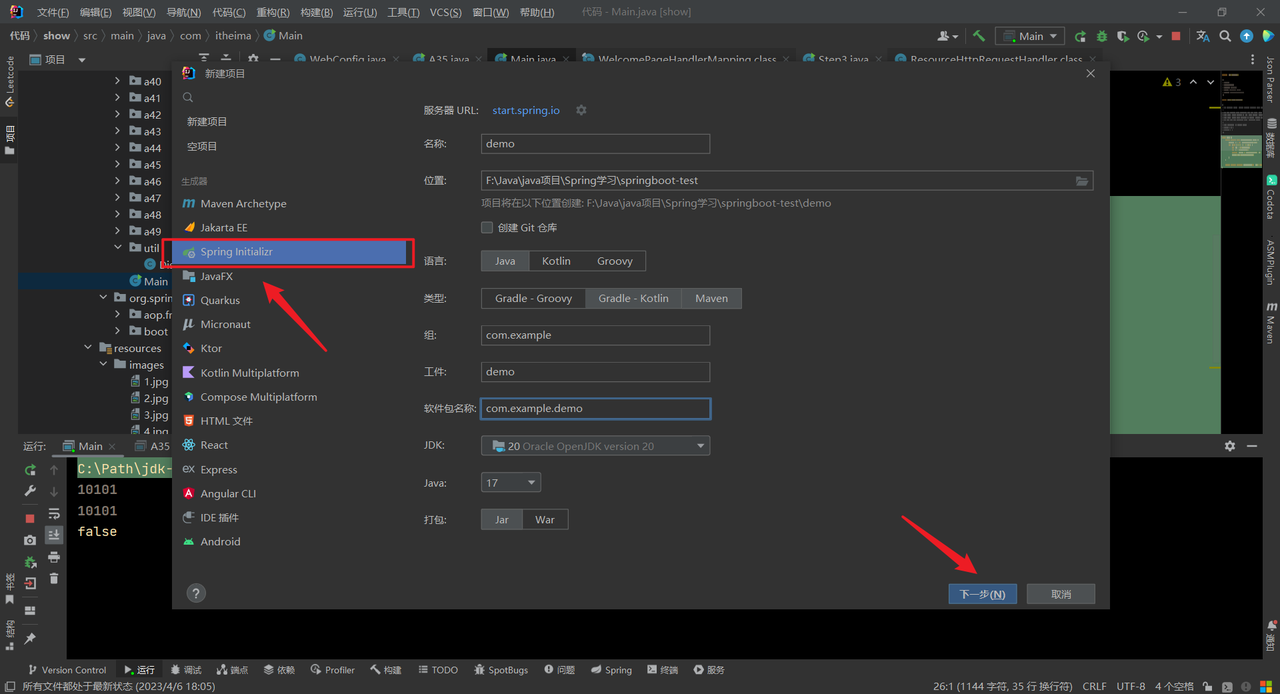Select Gradle - Groovy project type
The width and height of the screenshot is (1280, 694).
pyautogui.click(x=534, y=298)
